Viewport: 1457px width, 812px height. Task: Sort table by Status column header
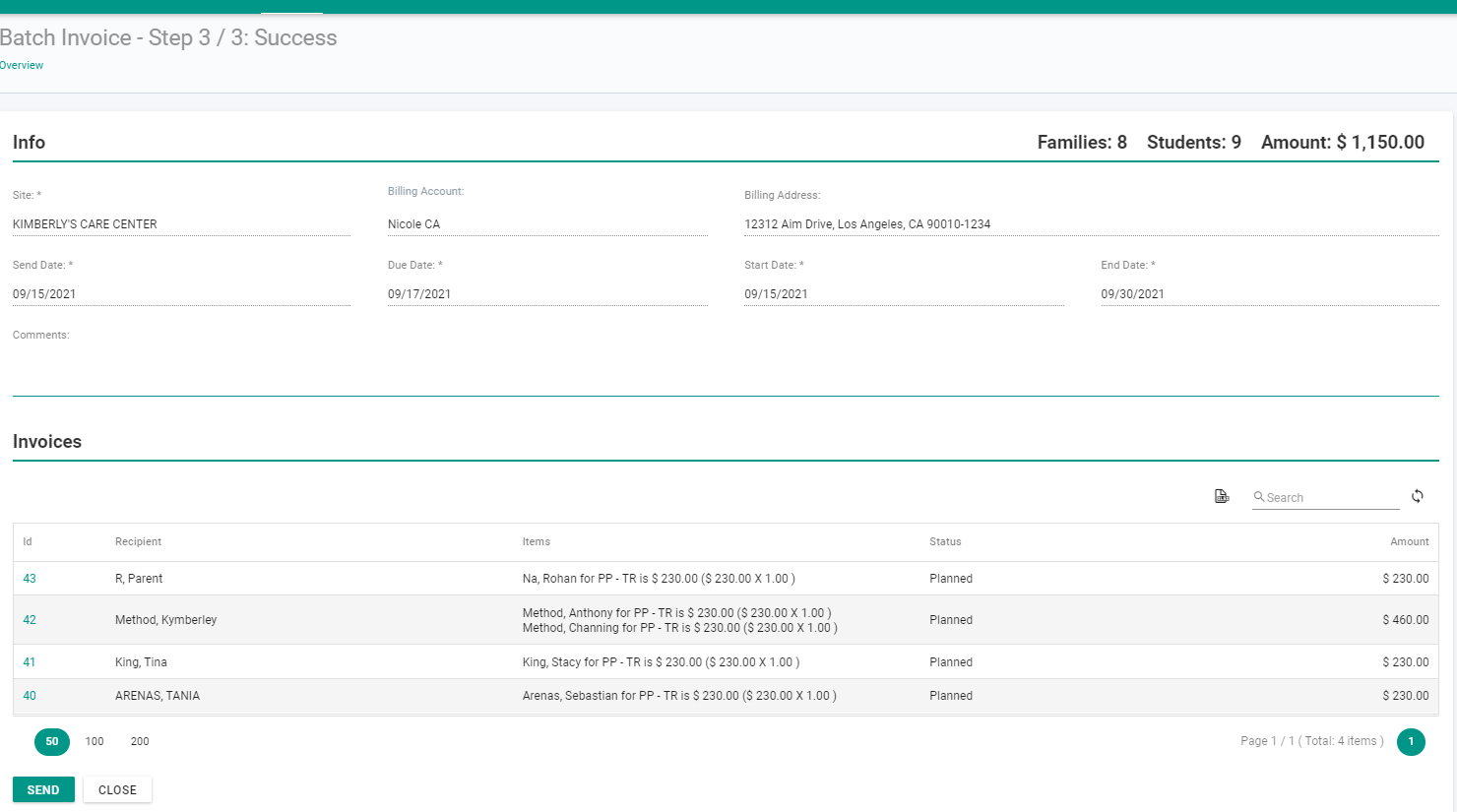(x=945, y=541)
